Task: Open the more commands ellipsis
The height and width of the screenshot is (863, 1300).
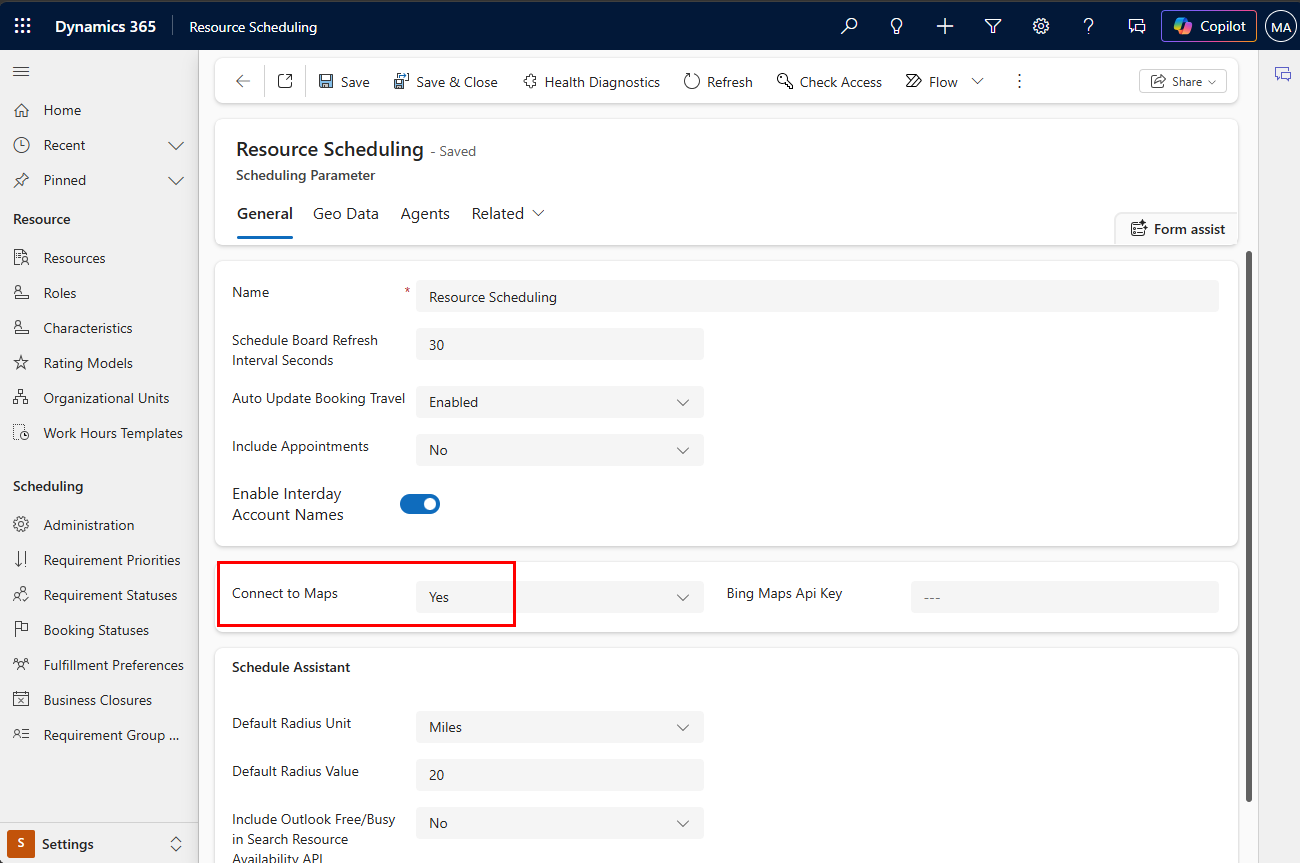Action: tap(1019, 82)
